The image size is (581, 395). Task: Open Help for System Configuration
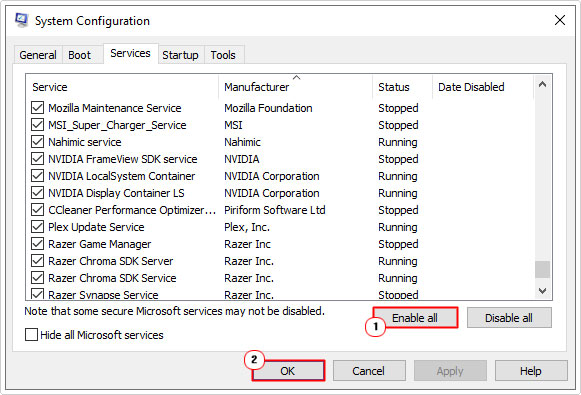click(531, 371)
